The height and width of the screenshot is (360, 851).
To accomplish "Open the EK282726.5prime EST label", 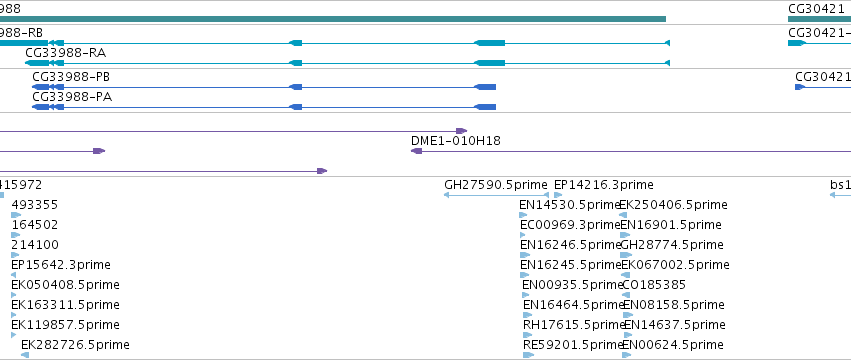I will coord(75,345).
